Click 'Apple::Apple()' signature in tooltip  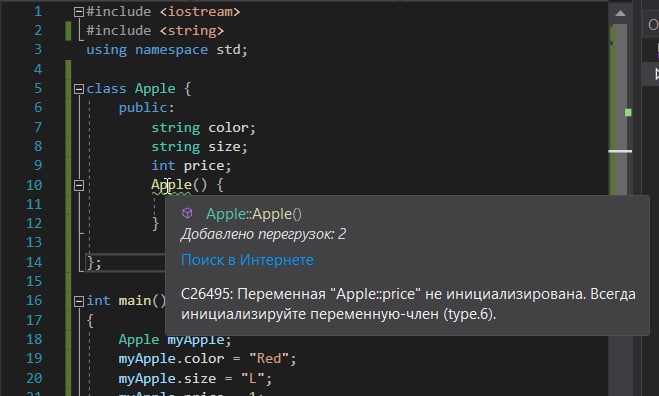tap(254, 214)
